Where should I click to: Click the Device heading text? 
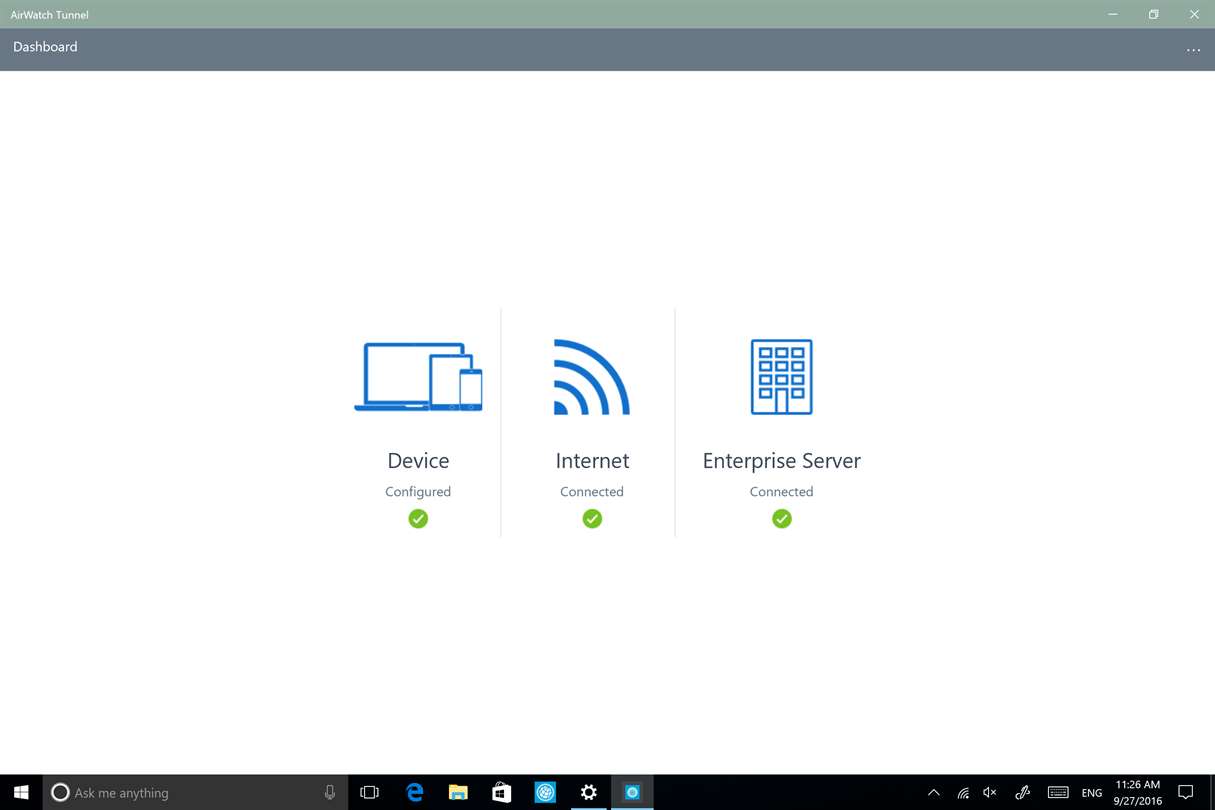pos(418,461)
